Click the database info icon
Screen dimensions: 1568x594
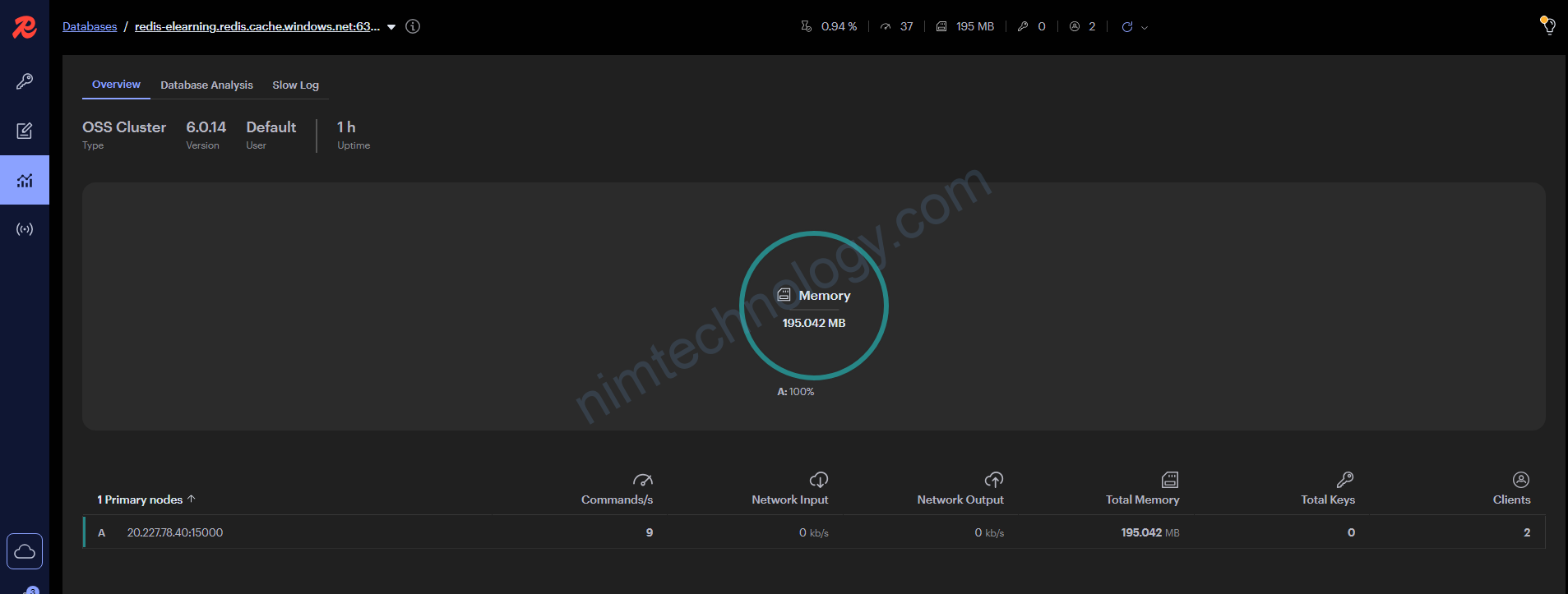(x=413, y=26)
